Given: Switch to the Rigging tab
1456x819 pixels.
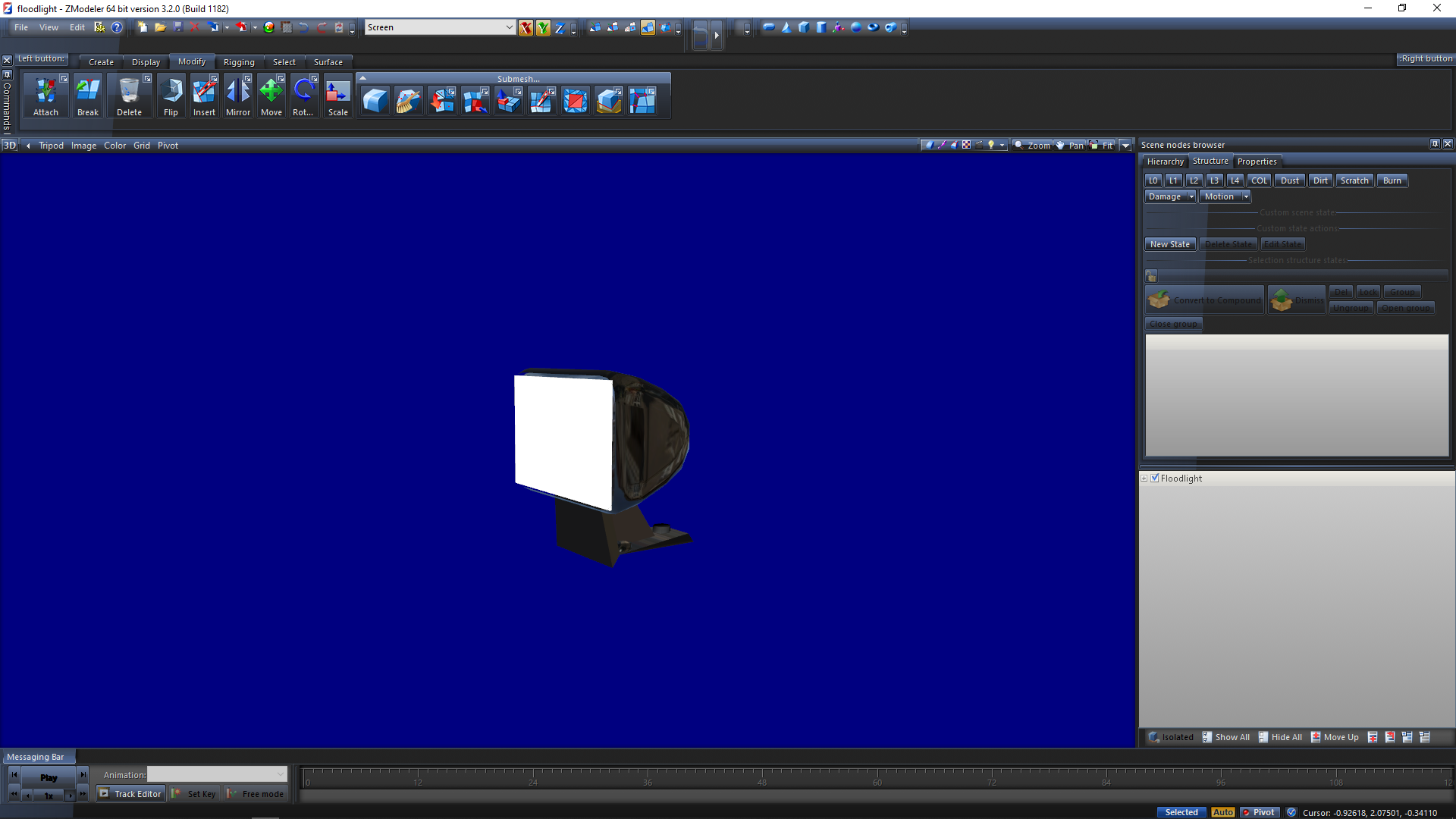Looking at the screenshot, I should point(239,62).
